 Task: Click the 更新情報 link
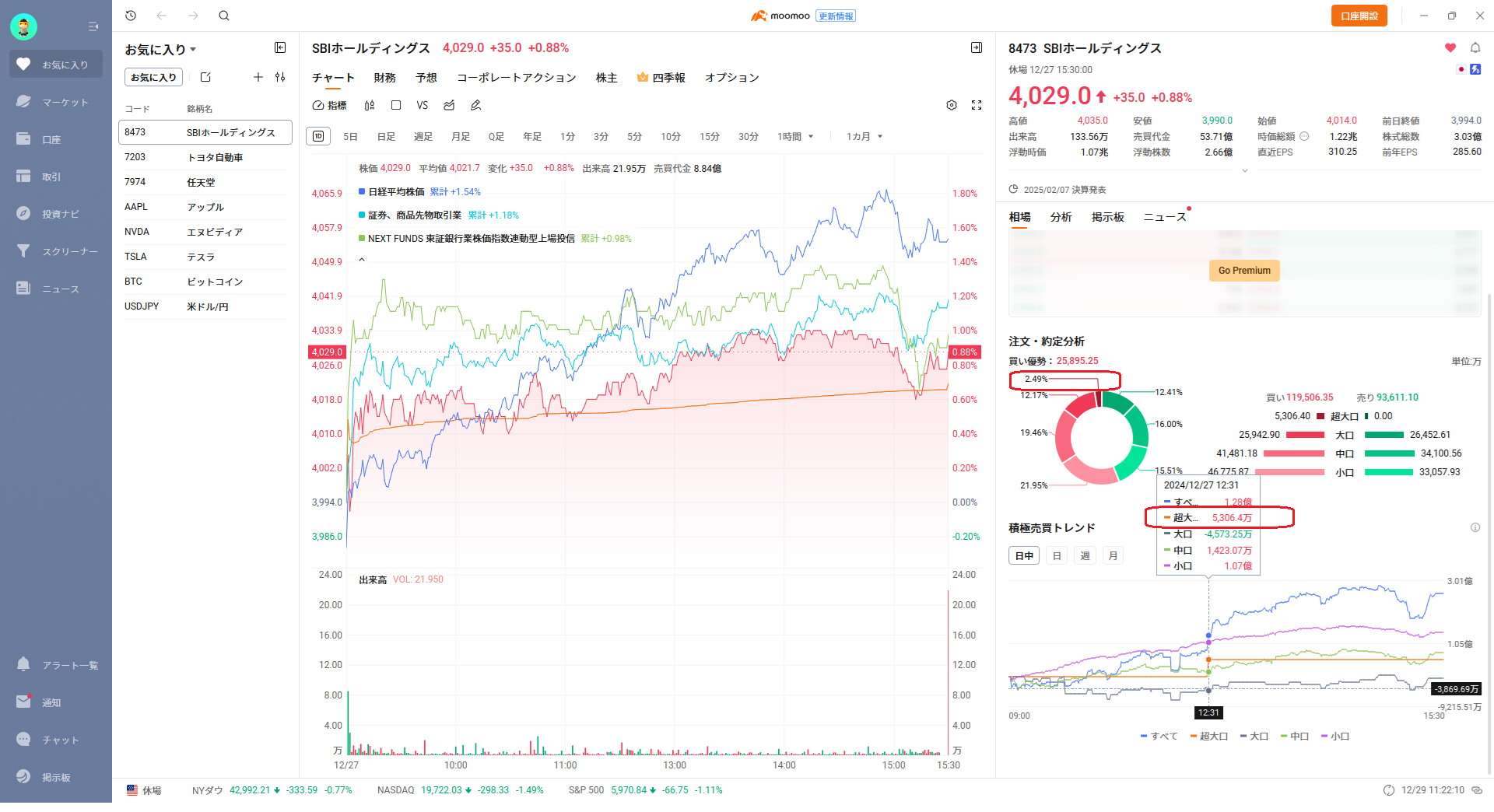coord(836,16)
